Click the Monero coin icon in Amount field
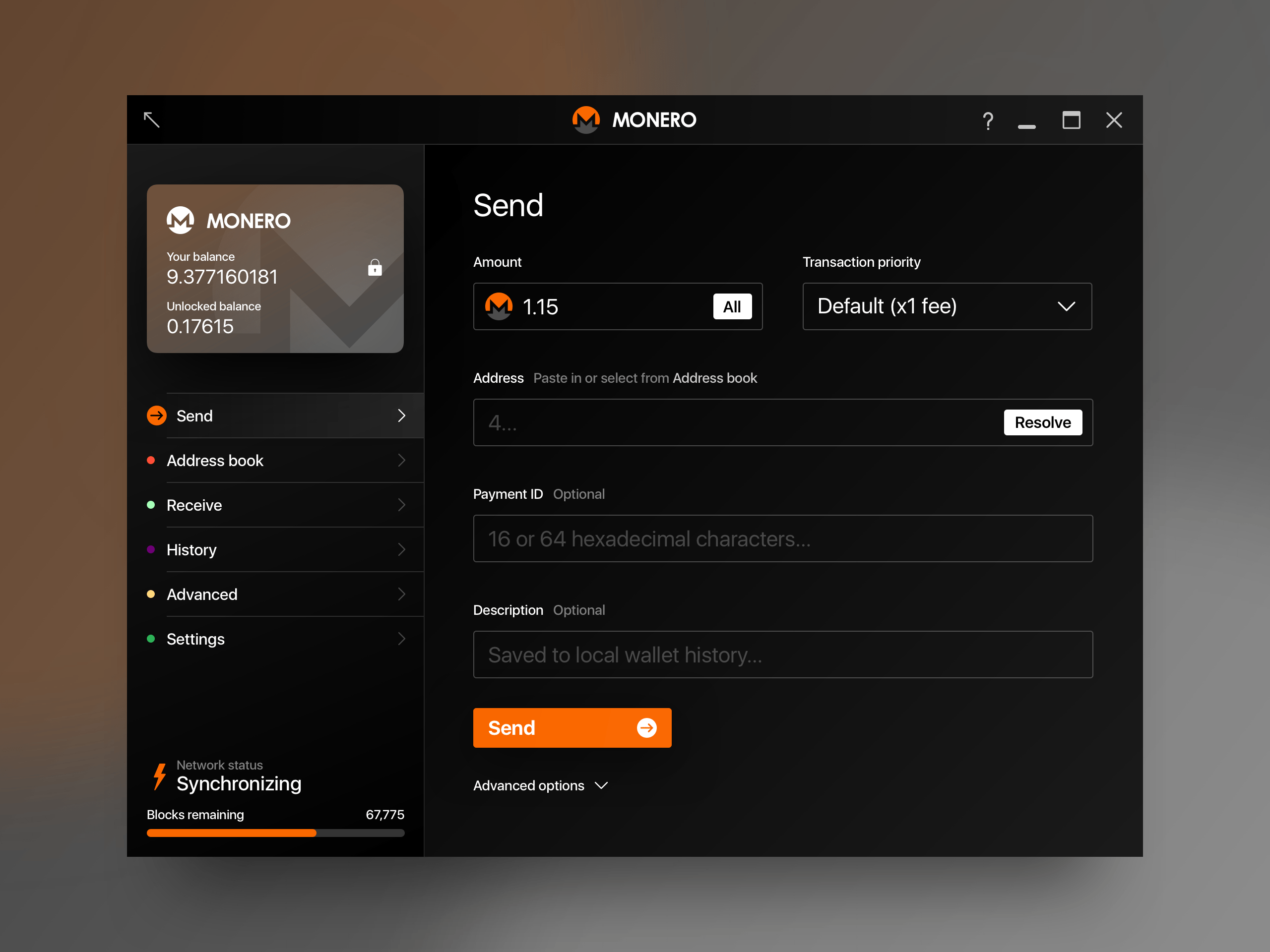The height and width of the screenshot is (952, 1270). (x=499, y=306)
